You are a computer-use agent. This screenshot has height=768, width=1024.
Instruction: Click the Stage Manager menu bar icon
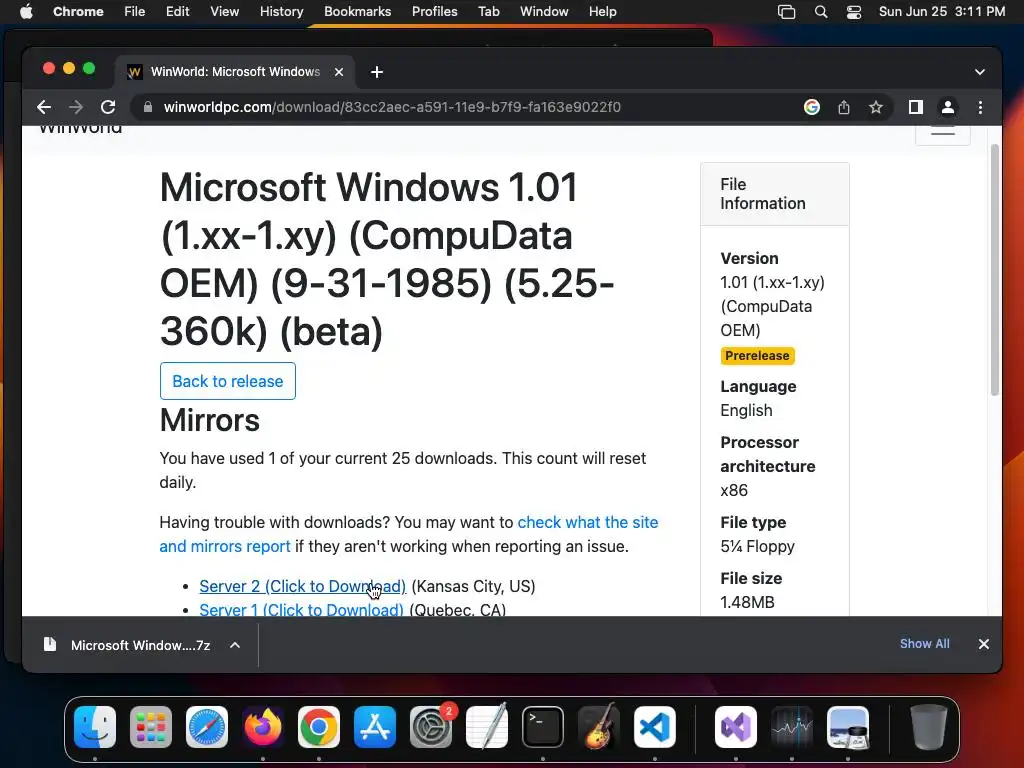point(786,12)
